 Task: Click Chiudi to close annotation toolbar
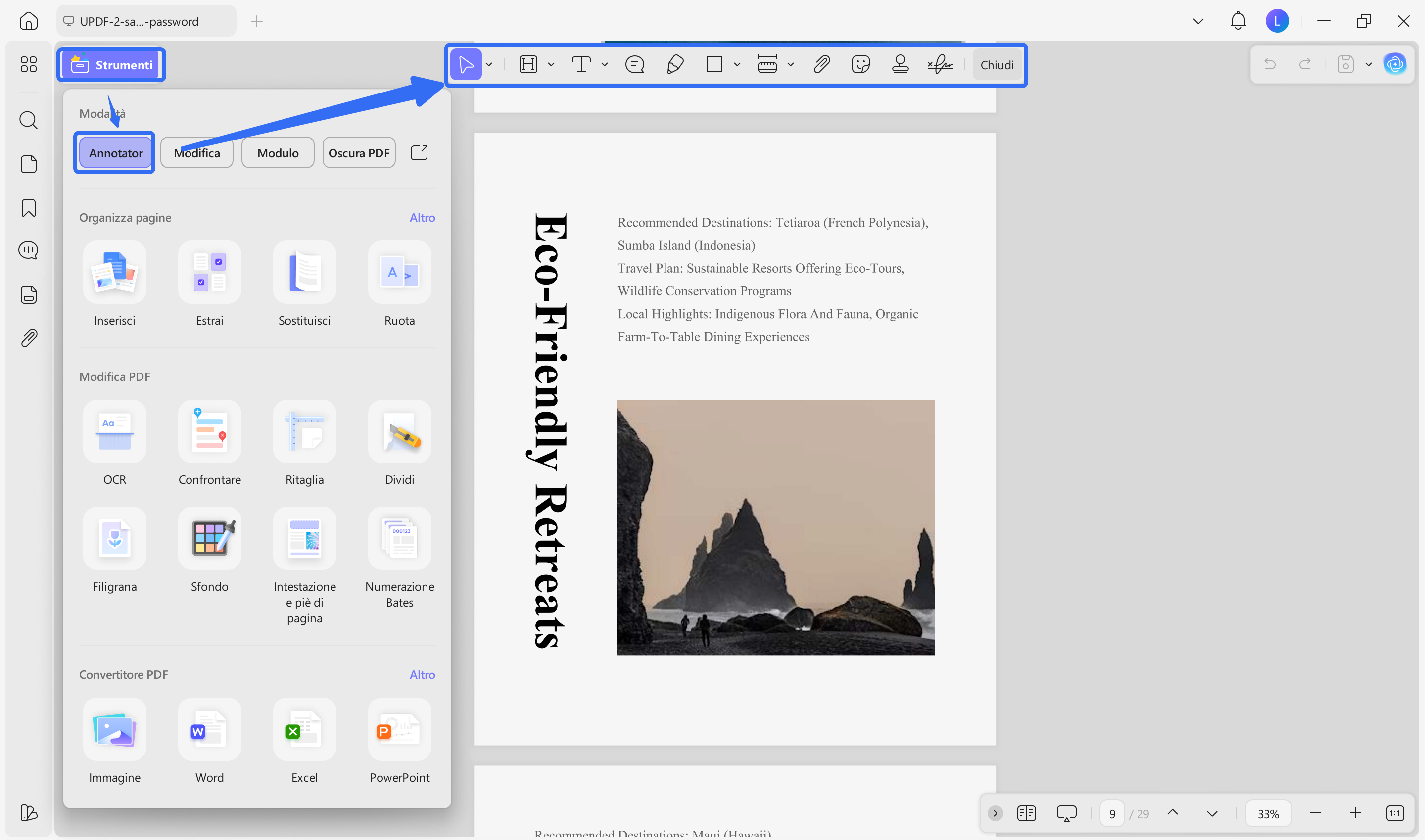[997, 65]
